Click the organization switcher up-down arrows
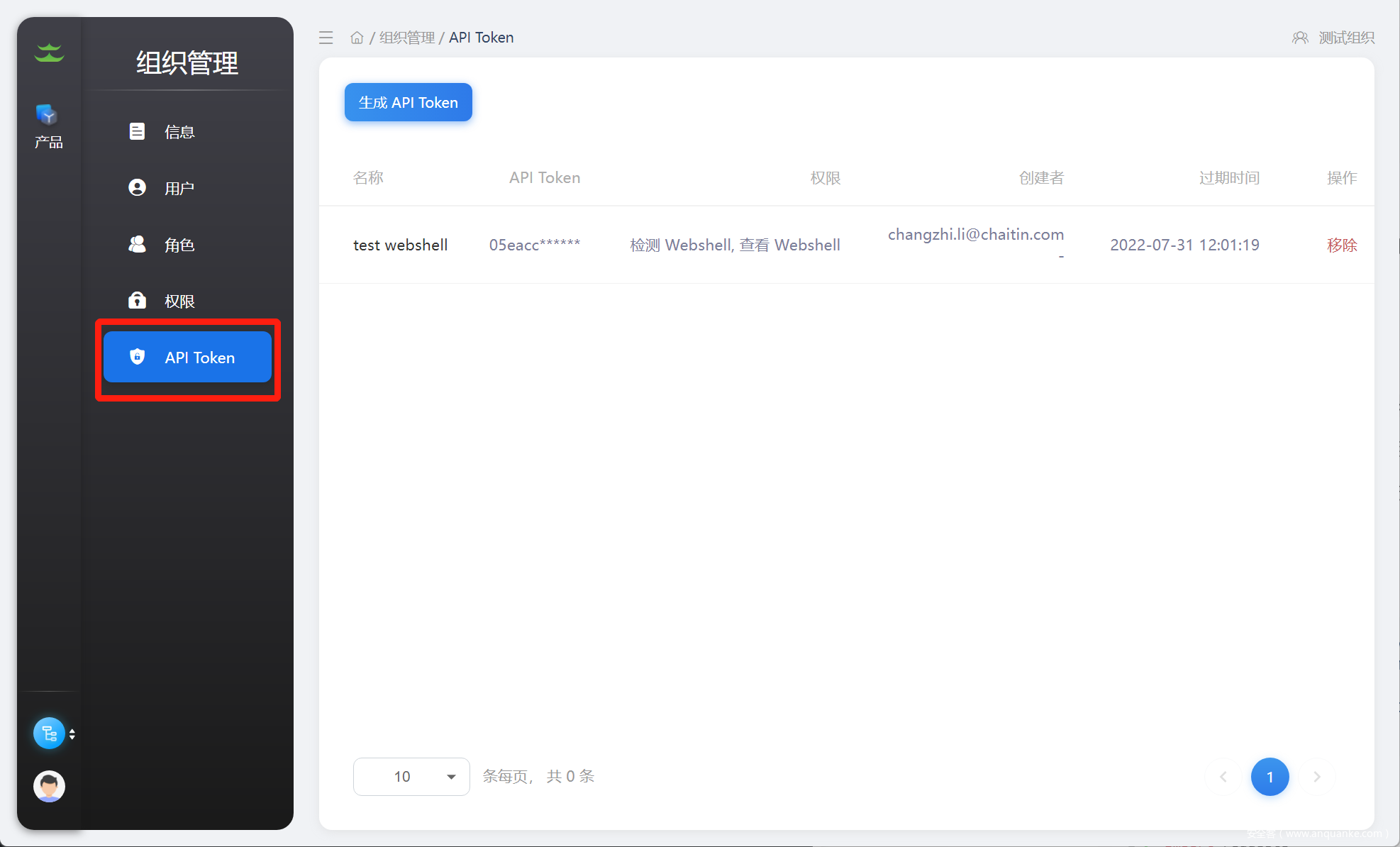 pos(72,733)
